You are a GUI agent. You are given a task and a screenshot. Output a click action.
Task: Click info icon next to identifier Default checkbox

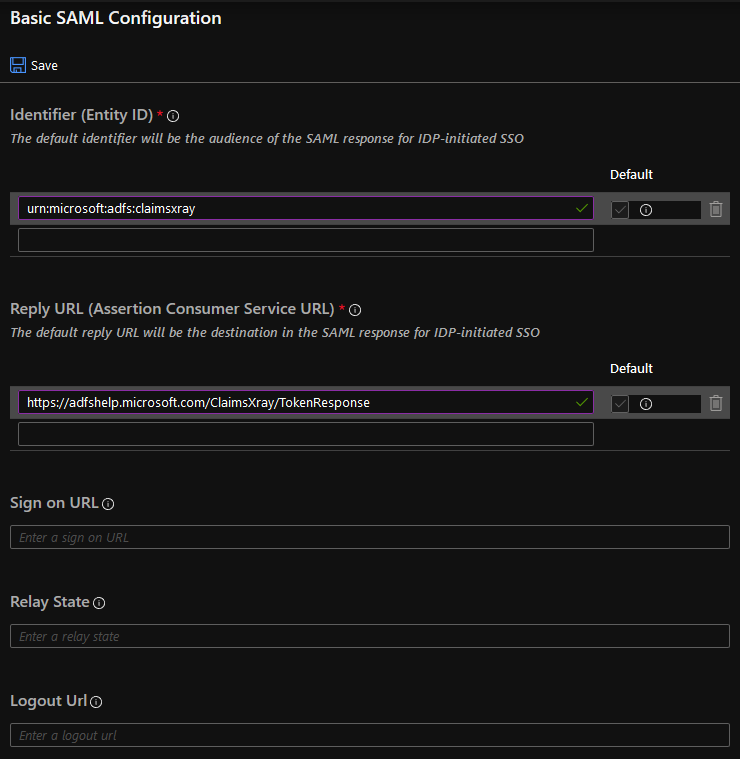coord(645,210)
